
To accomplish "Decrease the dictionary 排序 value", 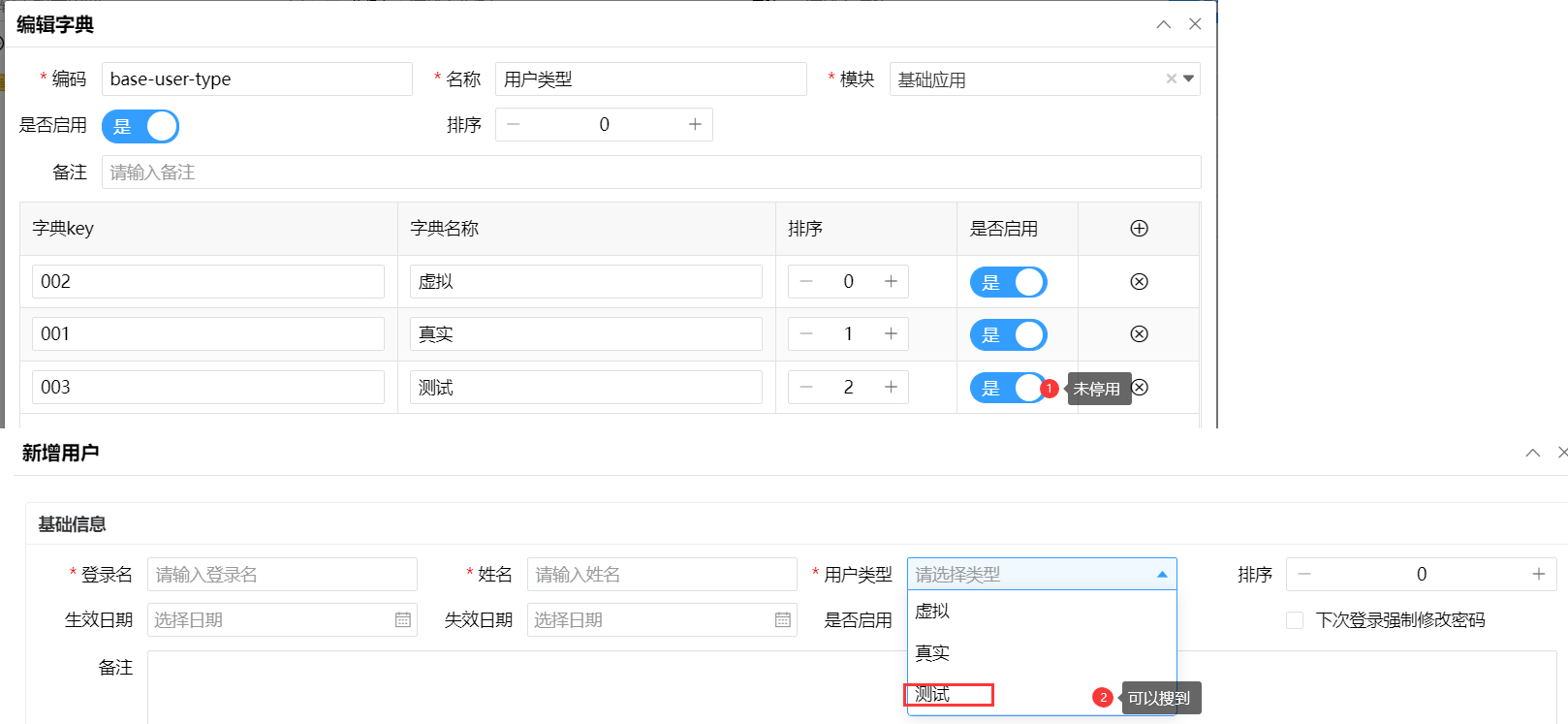I will 514,124.
